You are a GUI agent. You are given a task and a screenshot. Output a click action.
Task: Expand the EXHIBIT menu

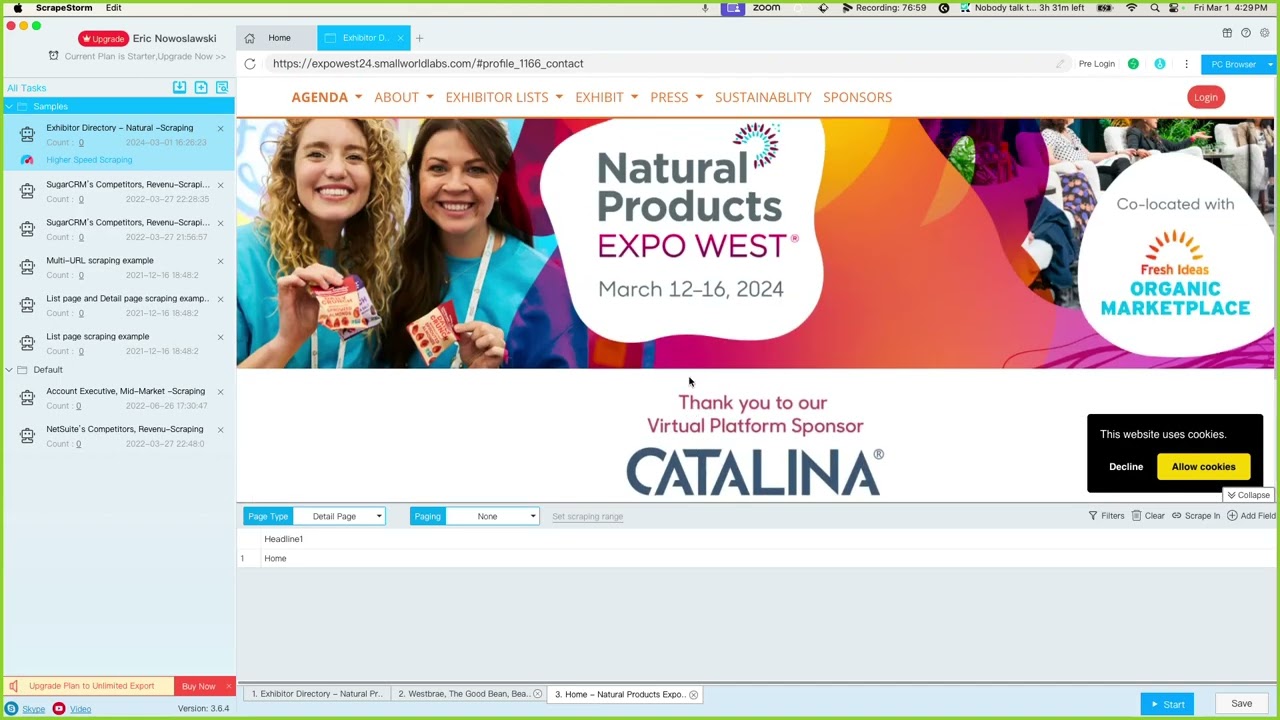pos(607,97)
